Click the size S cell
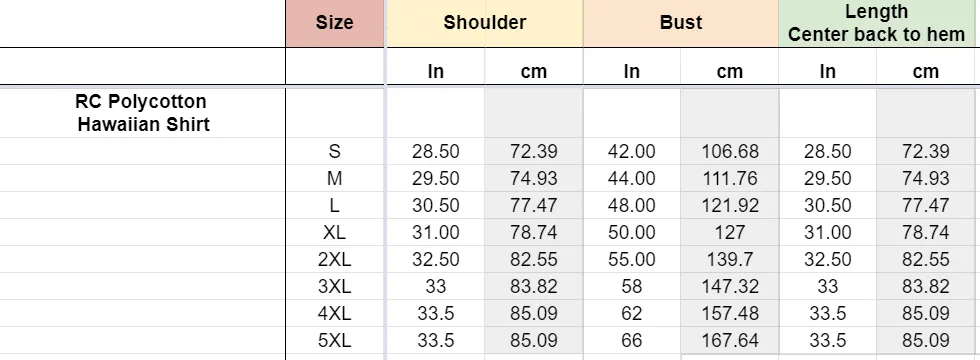Viewport: 980px width, 360px height. (x=334, y=151)
